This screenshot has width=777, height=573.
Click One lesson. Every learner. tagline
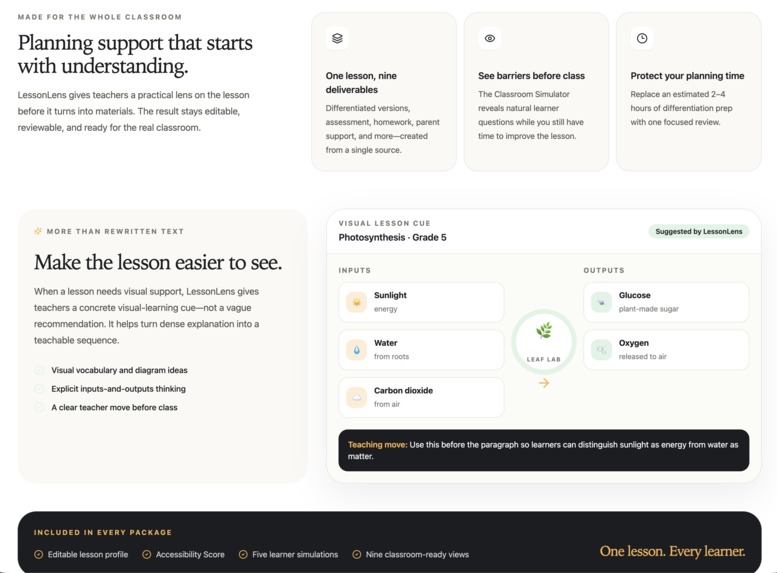coord(672,551)
